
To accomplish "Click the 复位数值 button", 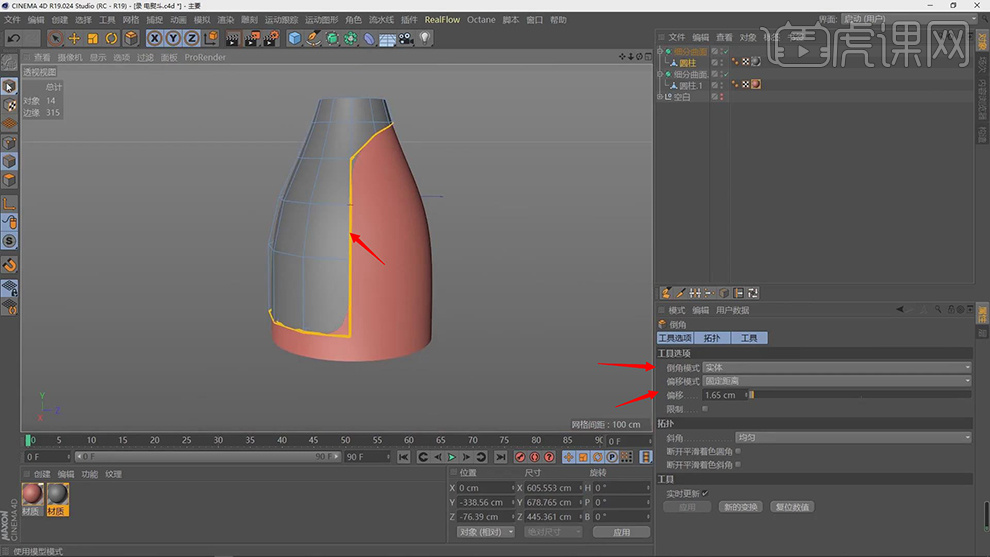I will [x=793, y=507].
